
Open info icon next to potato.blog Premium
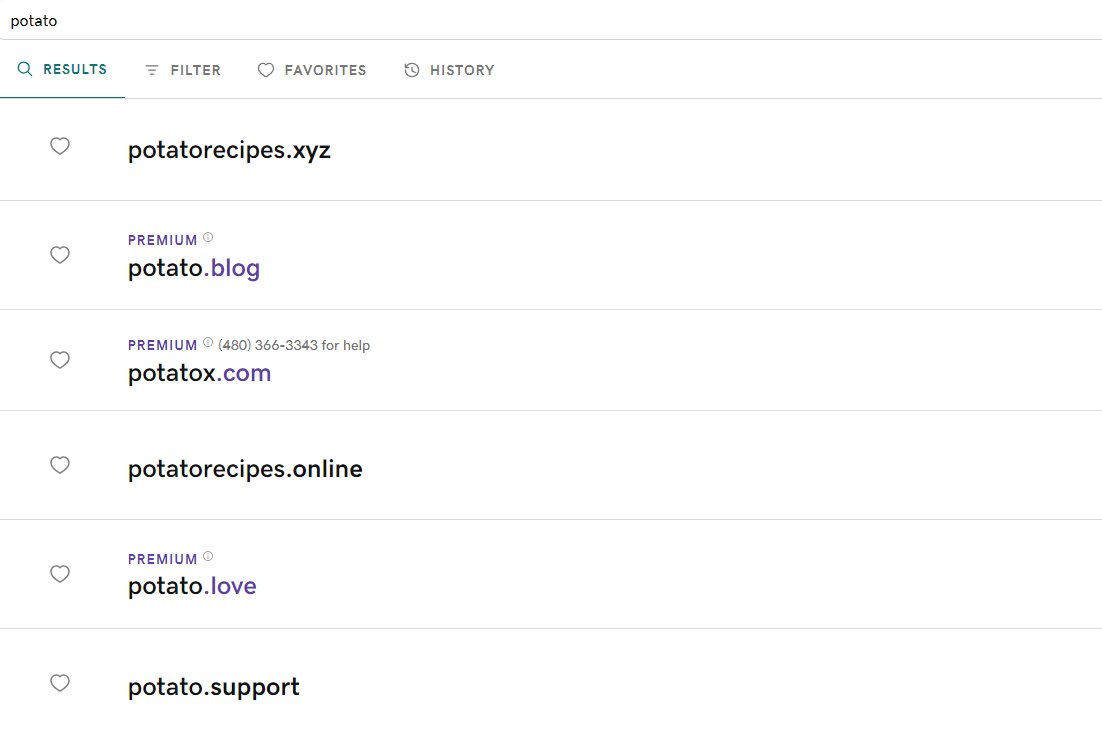point(208,237)
